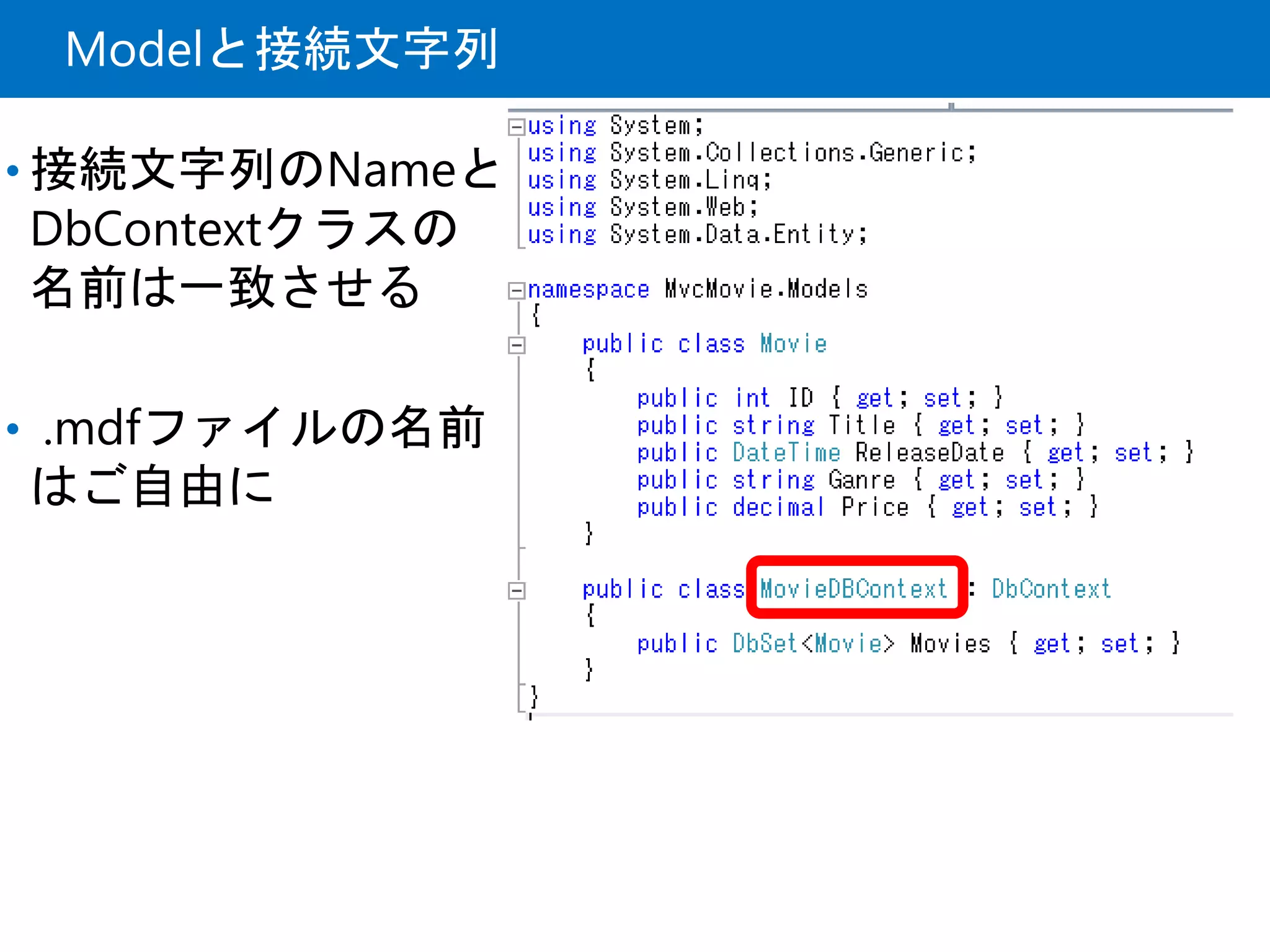Collapse the public class Movie block
Viewport: 1270px width, 952px height.
click(x=517, y=345)
